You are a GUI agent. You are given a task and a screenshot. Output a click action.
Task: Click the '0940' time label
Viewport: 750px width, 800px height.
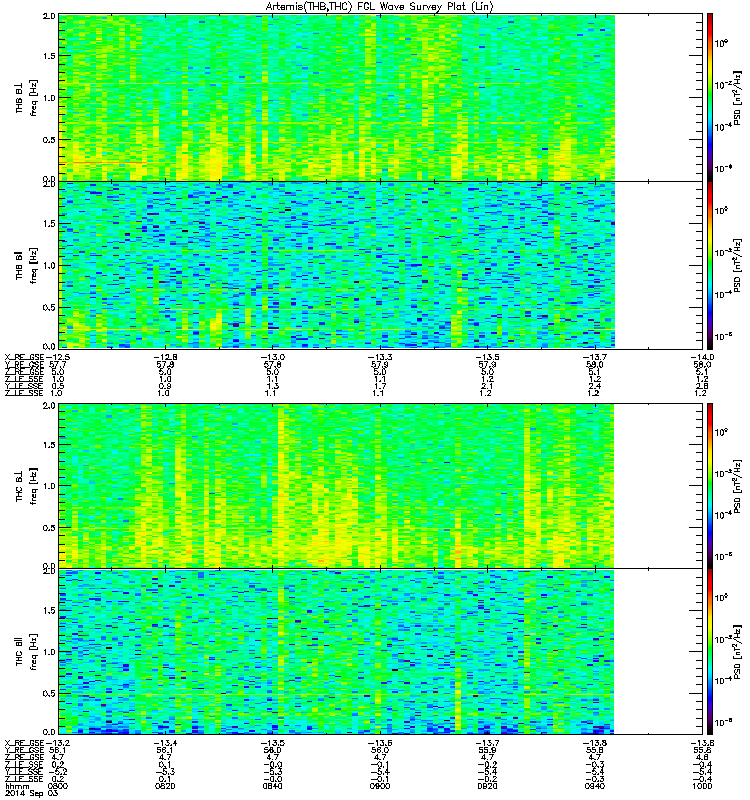point(595,786)
